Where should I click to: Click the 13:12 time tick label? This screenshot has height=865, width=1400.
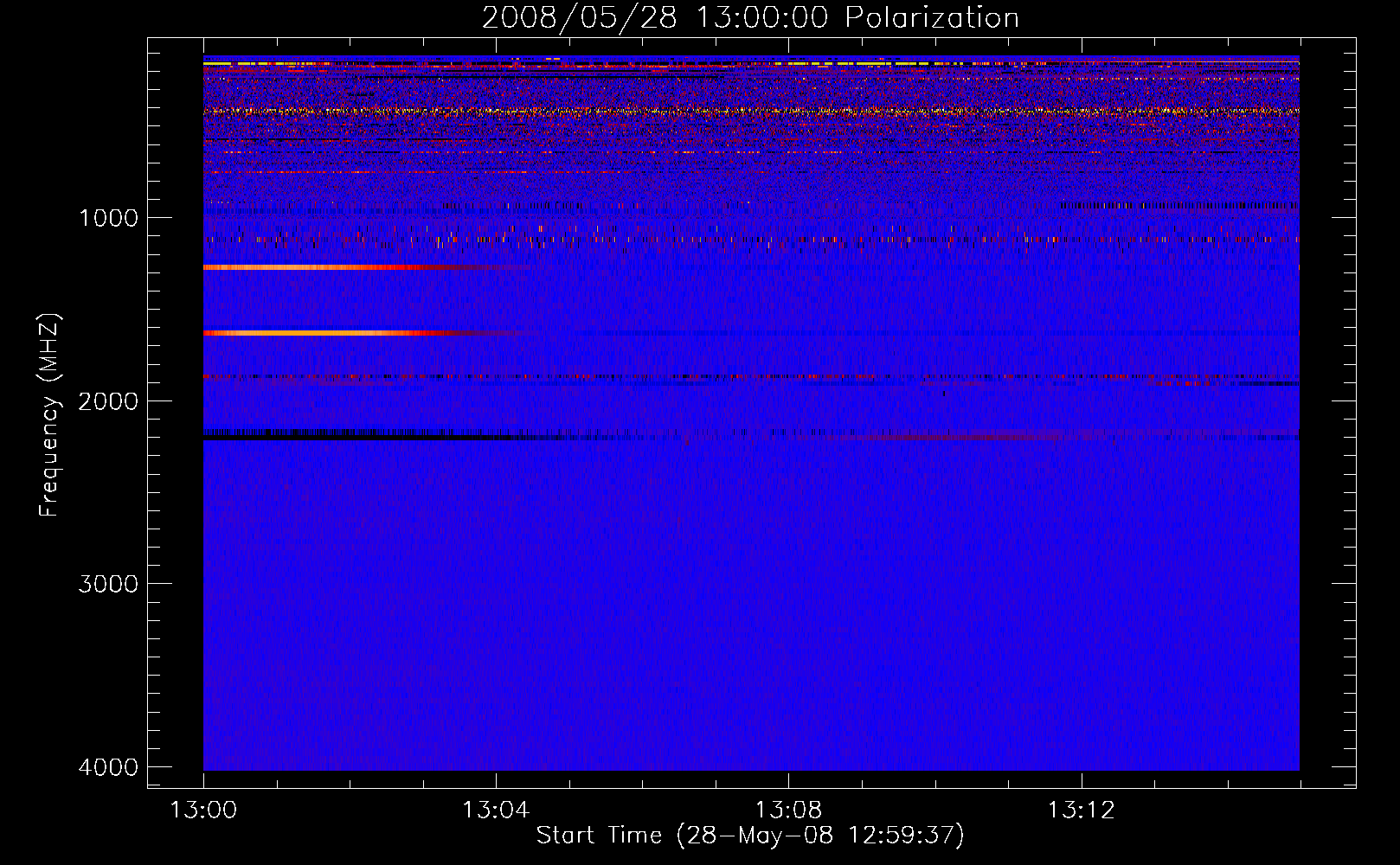1081,811
